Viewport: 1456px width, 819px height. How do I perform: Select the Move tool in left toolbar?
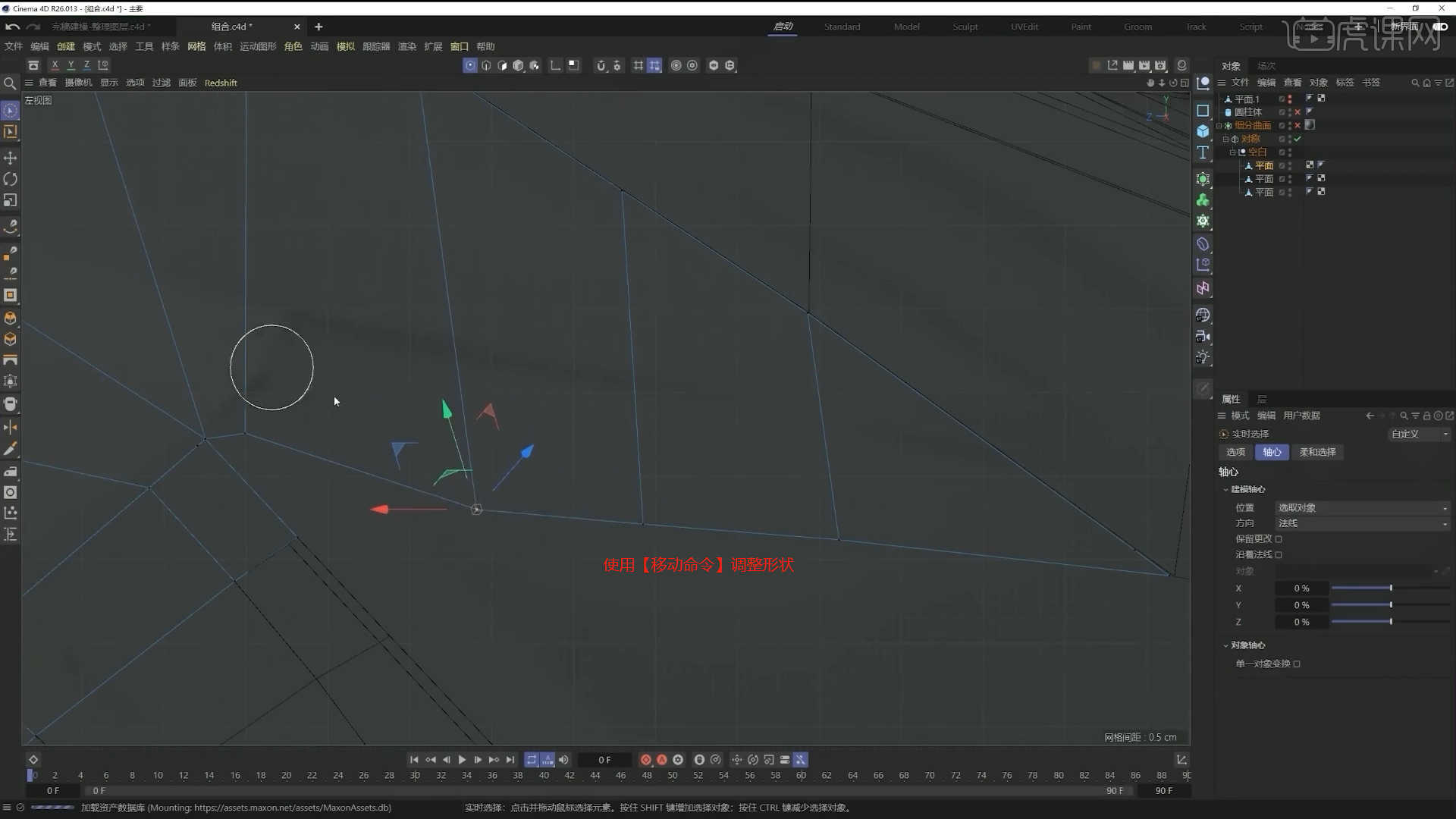(x=11, y=158)
